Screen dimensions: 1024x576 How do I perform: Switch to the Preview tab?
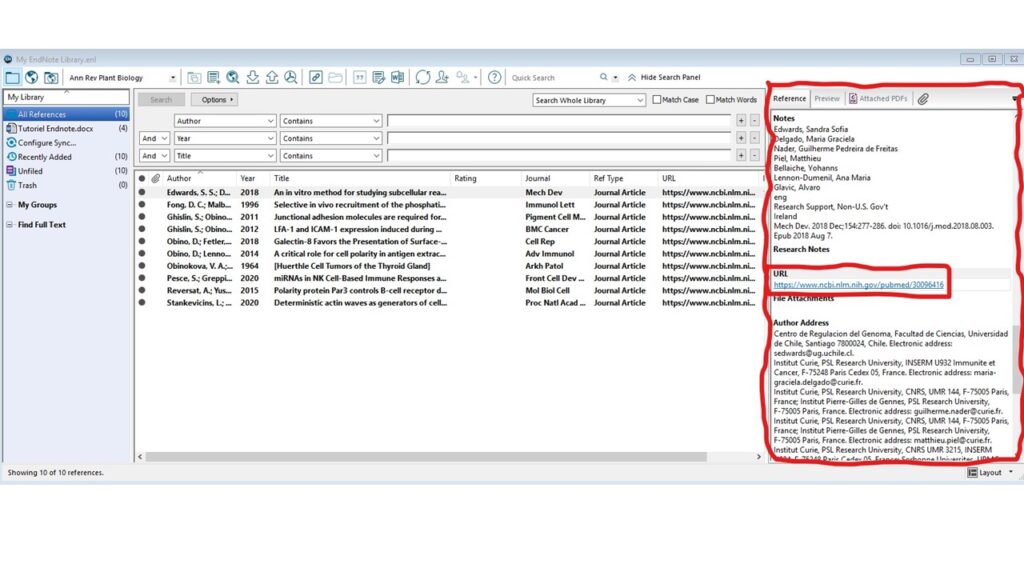tap(826, 98)
